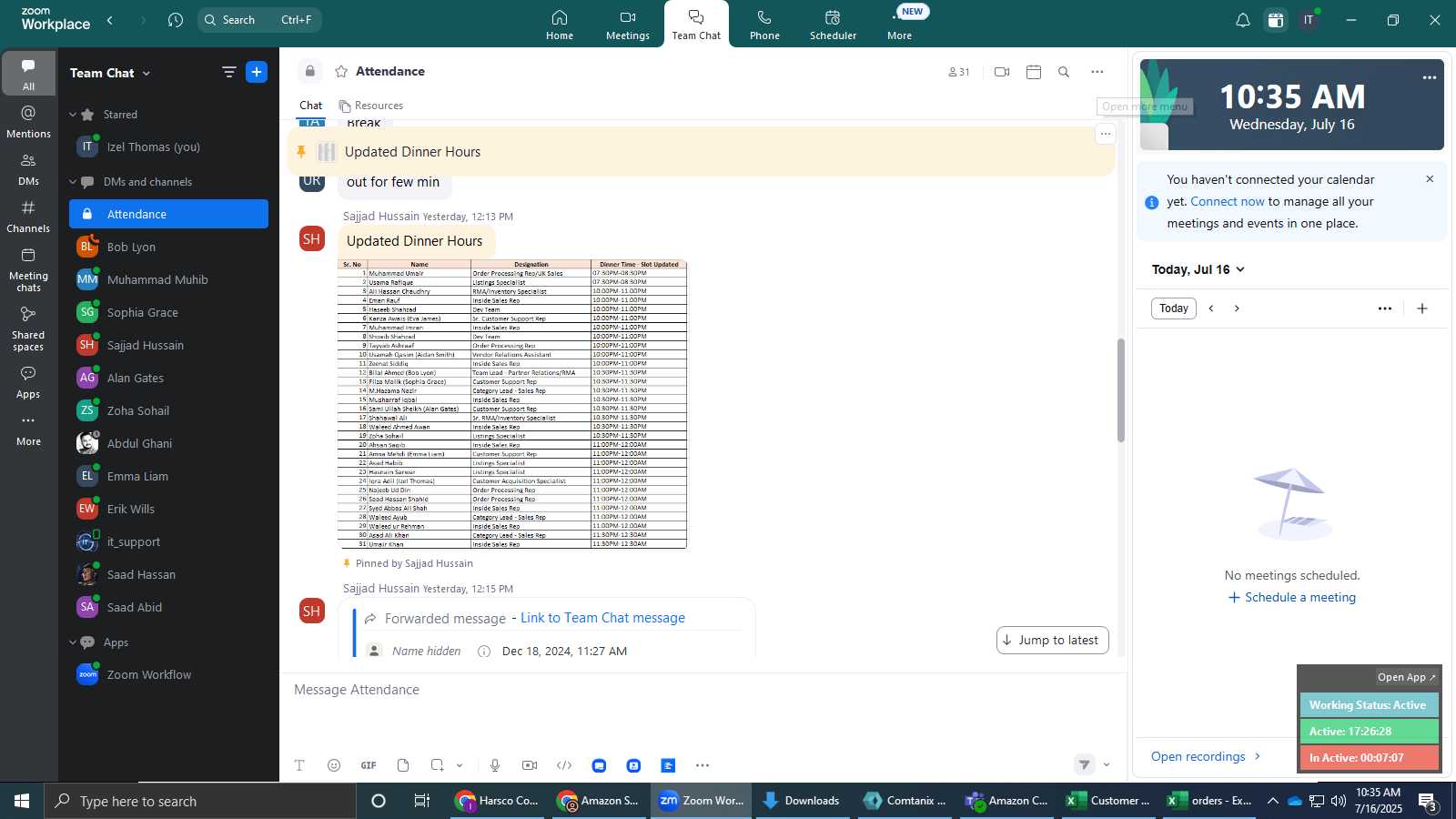Image resolution: width=1456 pixels, height=819 pixels.
Task: Open the channel calendar schedule icon
Action: pyautogui.click(x=1034, y=72)
